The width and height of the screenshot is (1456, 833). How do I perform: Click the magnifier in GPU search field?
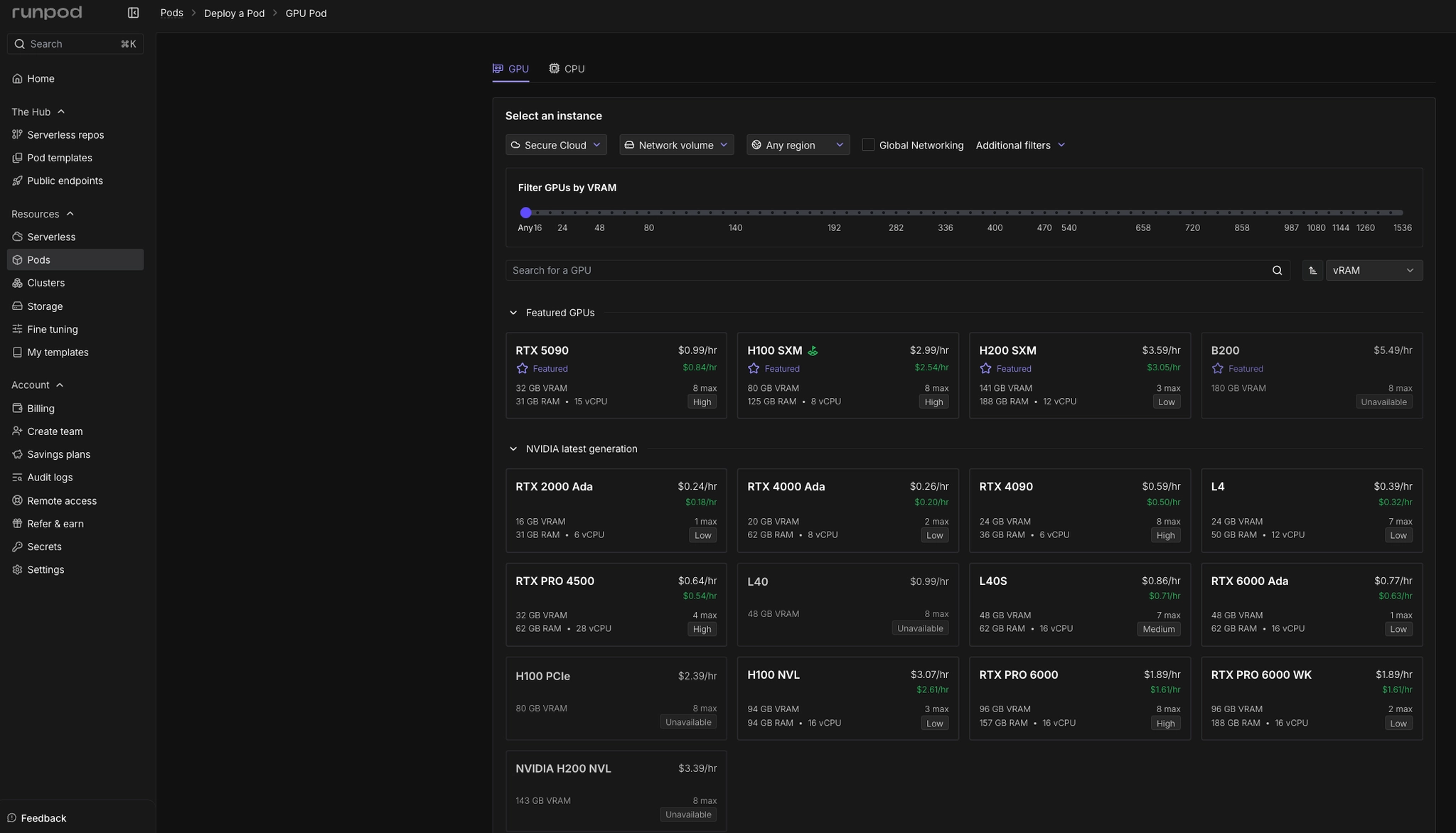pyautogui.click(x=1277, y=271)
